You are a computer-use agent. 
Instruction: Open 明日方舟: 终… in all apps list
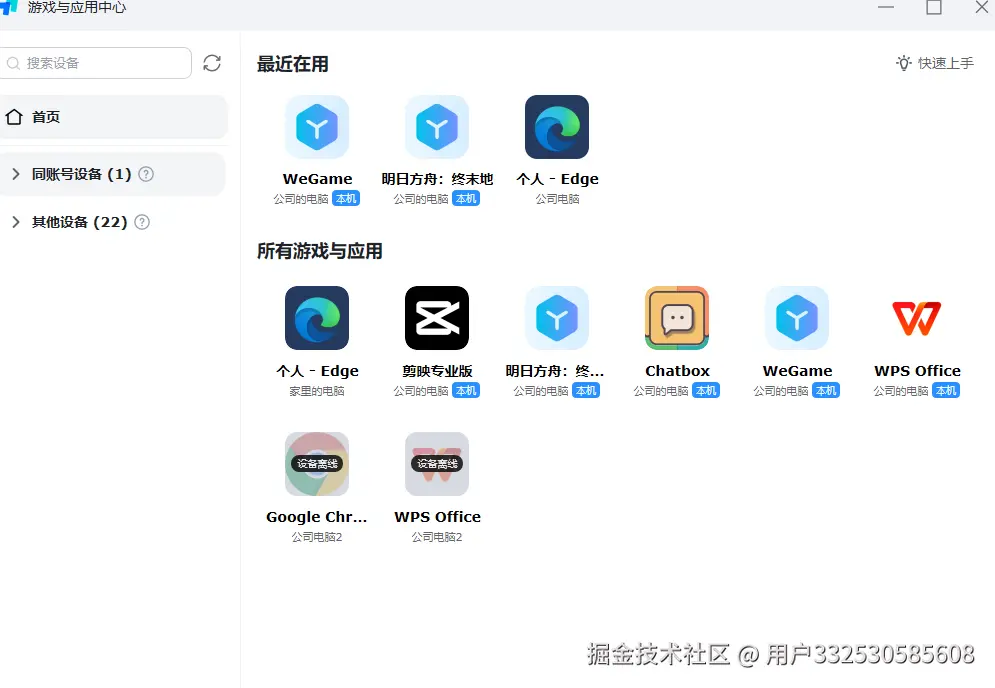[x=557, y=318]
